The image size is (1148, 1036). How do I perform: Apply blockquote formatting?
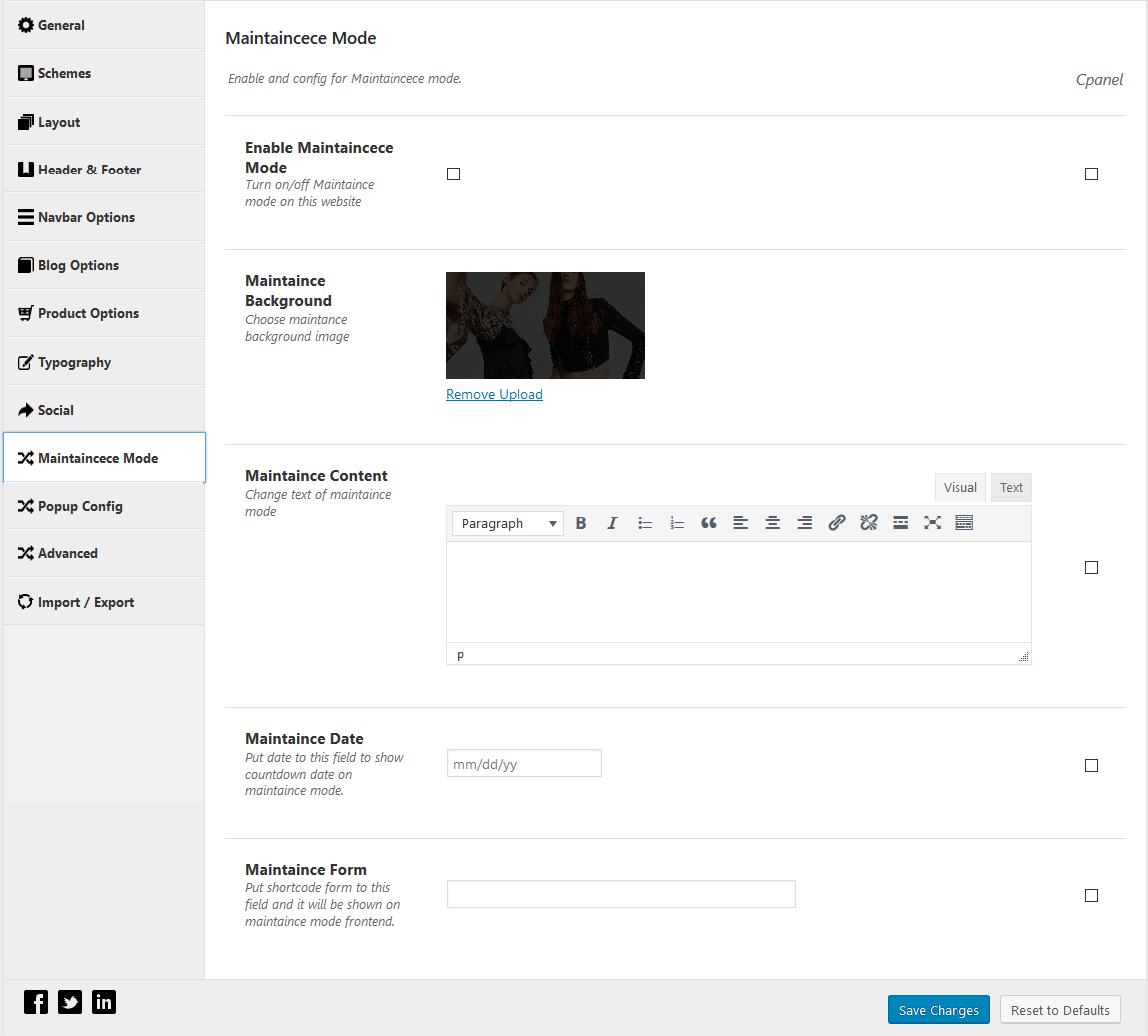tap(709, 522)
